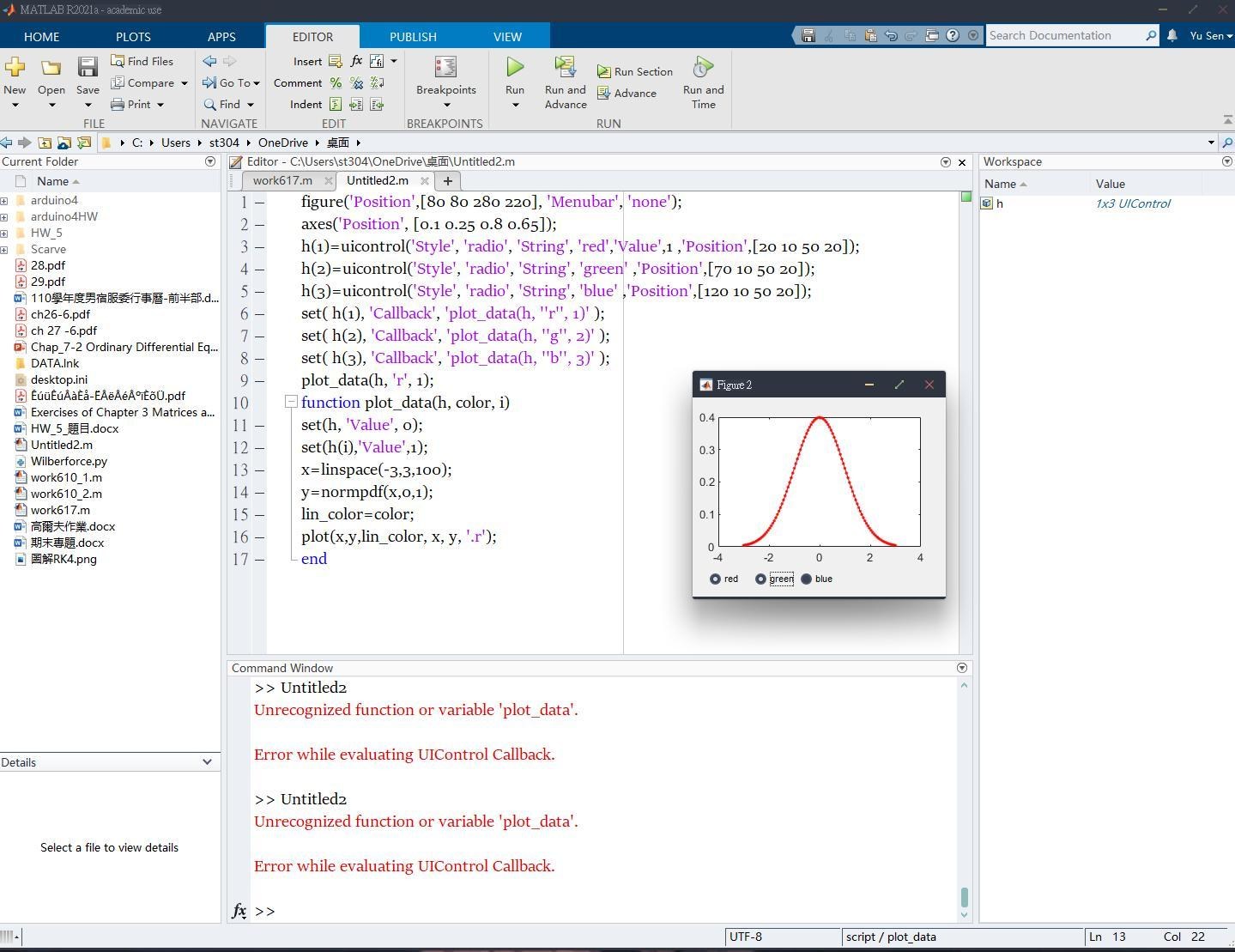Click the green Run button
The height and width of the screenshot is (952, 1235).
click(x=515, y=68)
